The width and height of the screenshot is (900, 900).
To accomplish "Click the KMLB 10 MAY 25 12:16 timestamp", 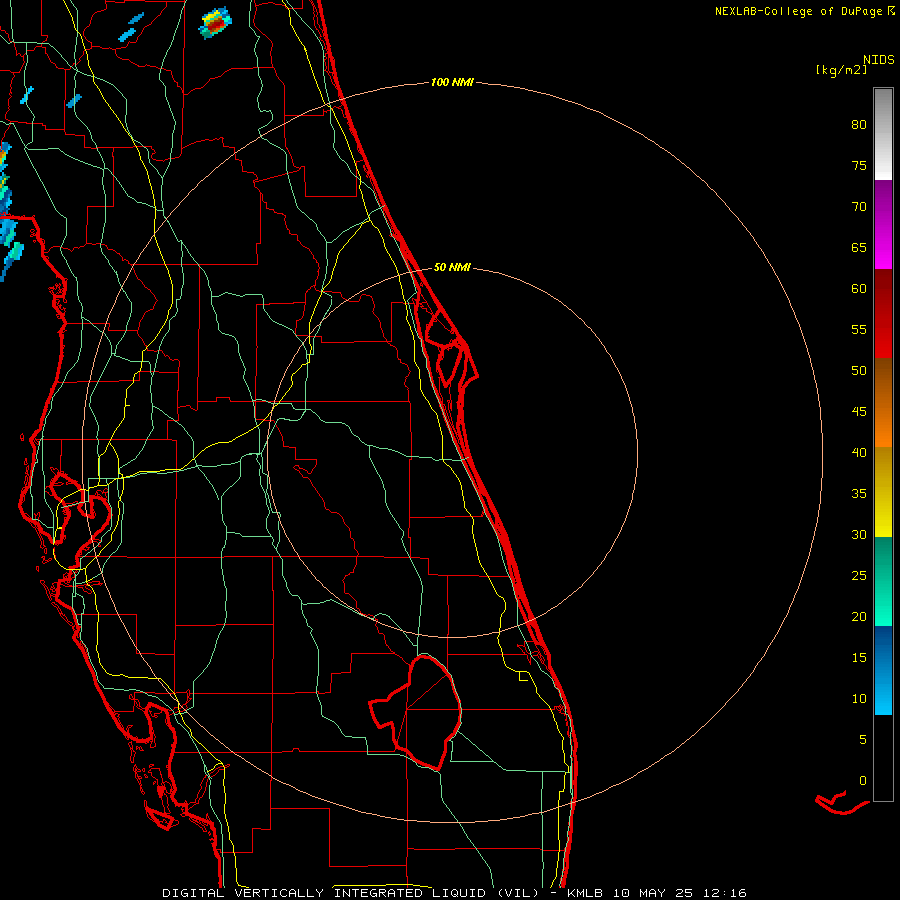I will (657, 893).
